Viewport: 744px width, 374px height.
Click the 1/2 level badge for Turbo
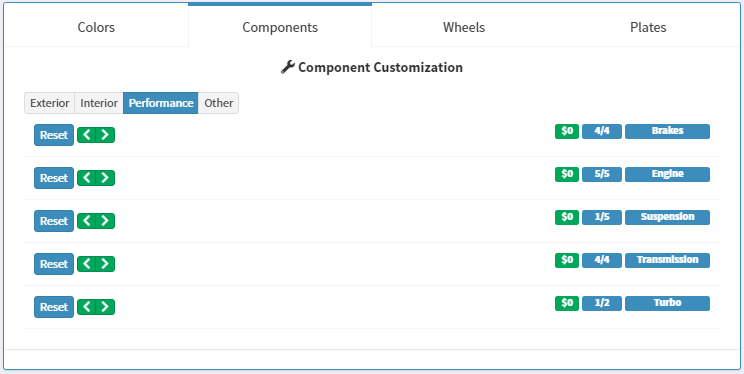tap(602, 303)
